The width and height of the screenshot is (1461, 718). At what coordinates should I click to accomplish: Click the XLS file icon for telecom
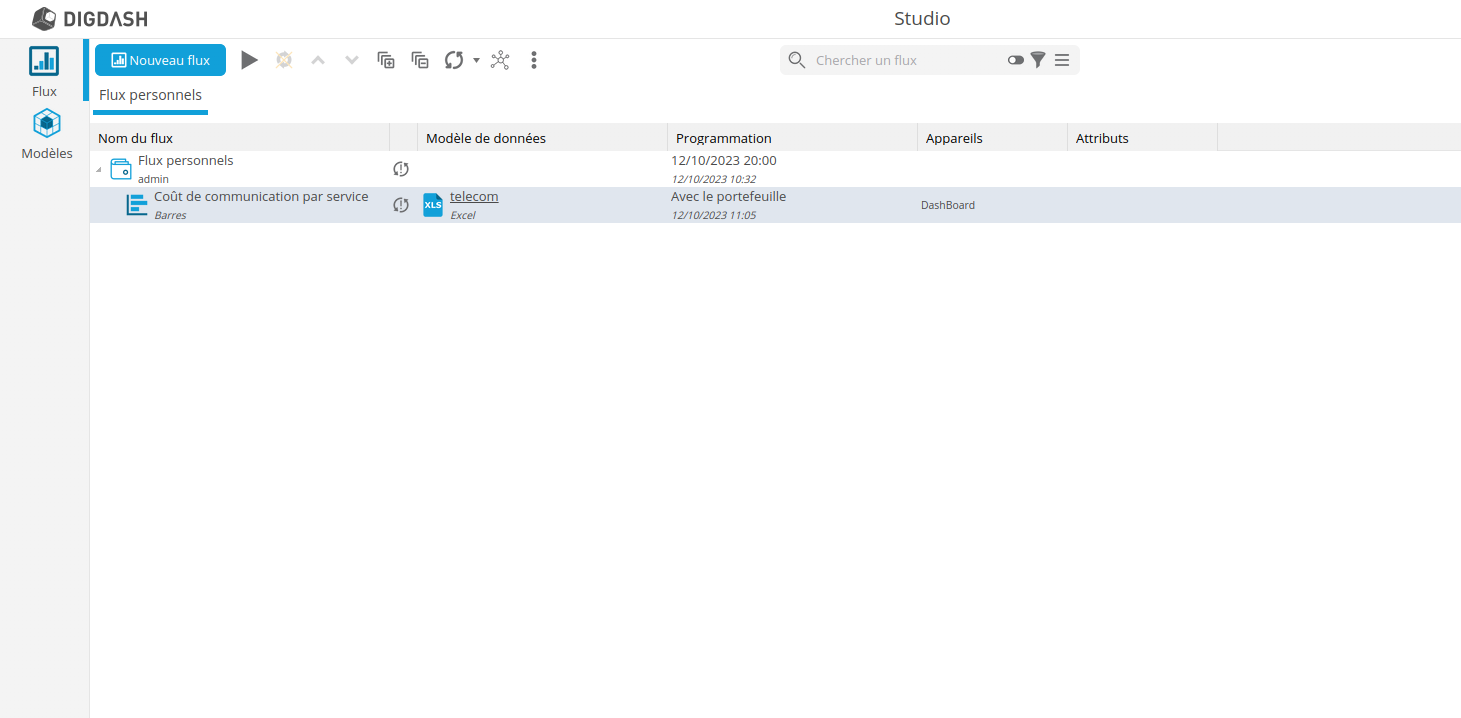[x=433, y=205]
